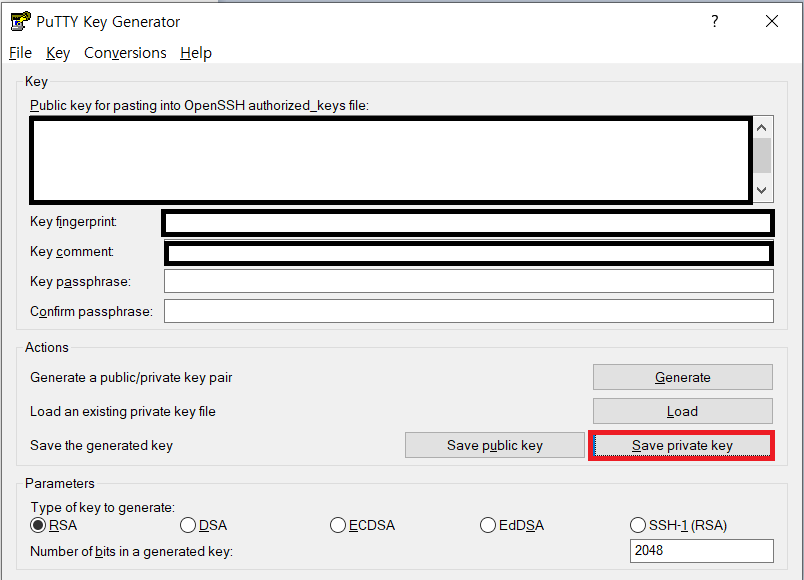Click inside the public key text box
The height and width of the screenshot is (580, 804).
pos(391,160)
